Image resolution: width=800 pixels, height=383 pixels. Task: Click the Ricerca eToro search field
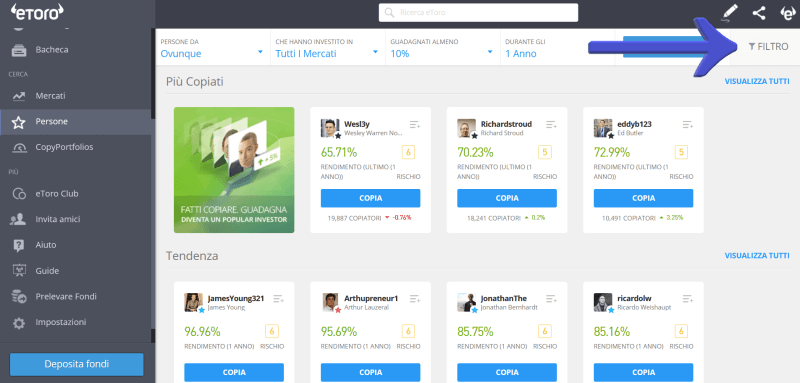click(x=478, y=13)
